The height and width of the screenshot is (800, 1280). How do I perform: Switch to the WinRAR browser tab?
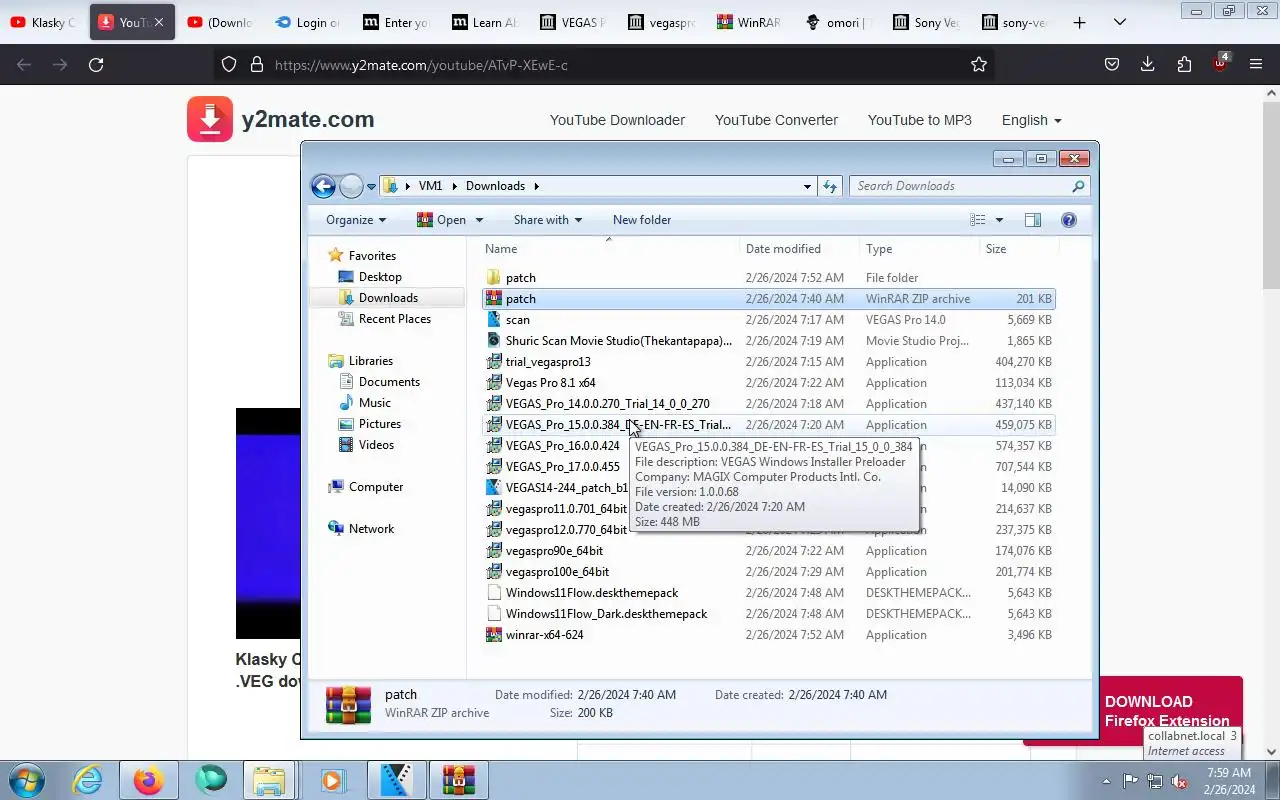tap(749, 22)
